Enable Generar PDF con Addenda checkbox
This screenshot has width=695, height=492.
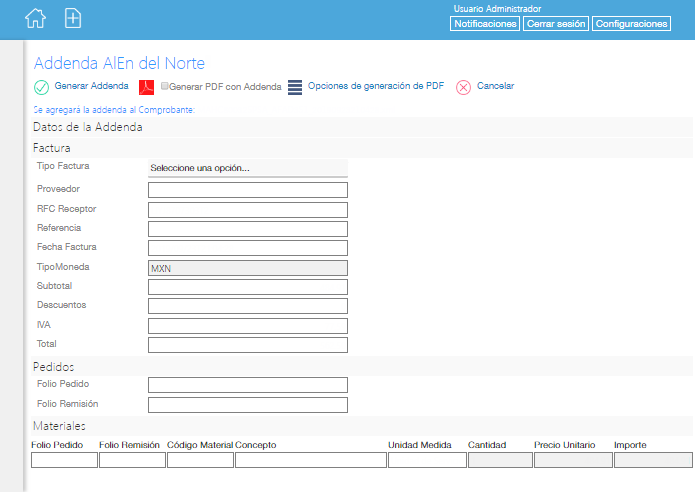(164, 86)
